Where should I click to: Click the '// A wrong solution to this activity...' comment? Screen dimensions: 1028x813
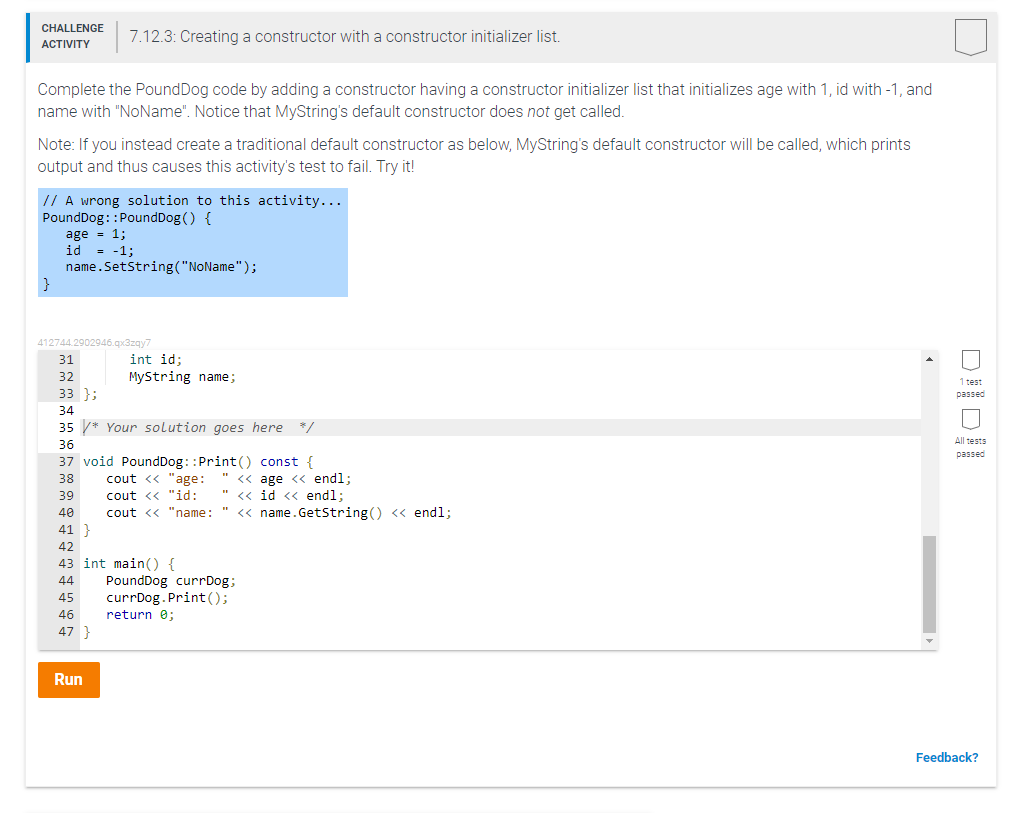[x=192, y=201]
